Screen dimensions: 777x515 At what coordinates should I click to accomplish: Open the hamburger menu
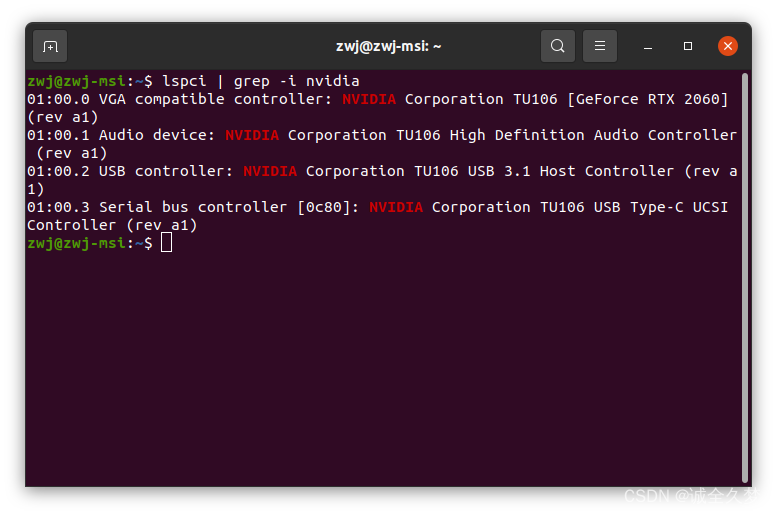coord(600,46)
